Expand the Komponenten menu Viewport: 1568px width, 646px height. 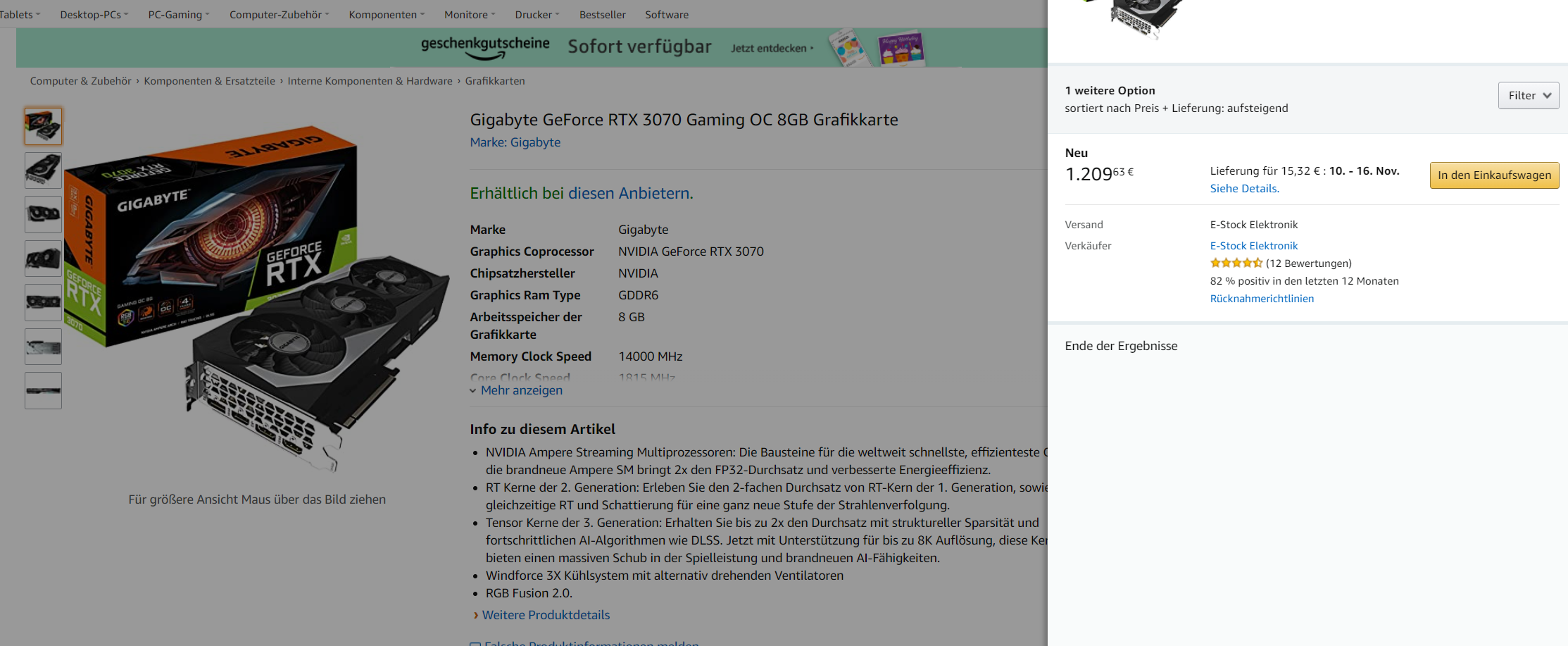click(387, 14)
